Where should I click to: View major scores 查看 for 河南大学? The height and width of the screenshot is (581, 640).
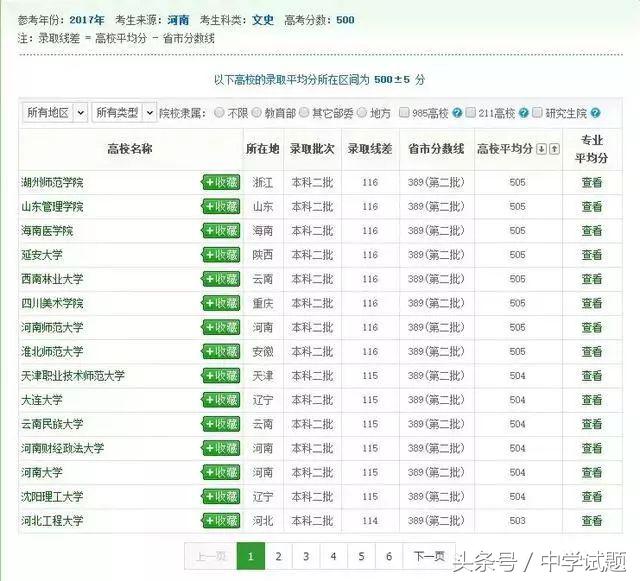(592, 472)
